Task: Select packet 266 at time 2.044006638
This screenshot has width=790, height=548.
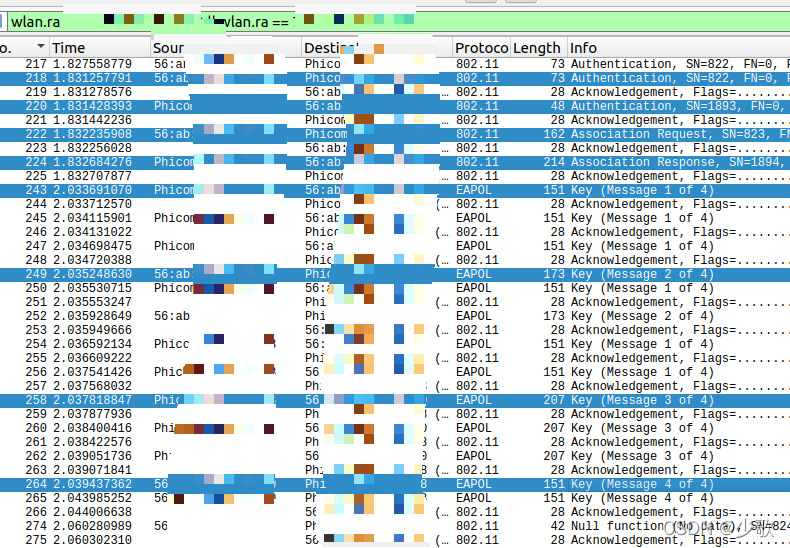Action: click(395, 512)
